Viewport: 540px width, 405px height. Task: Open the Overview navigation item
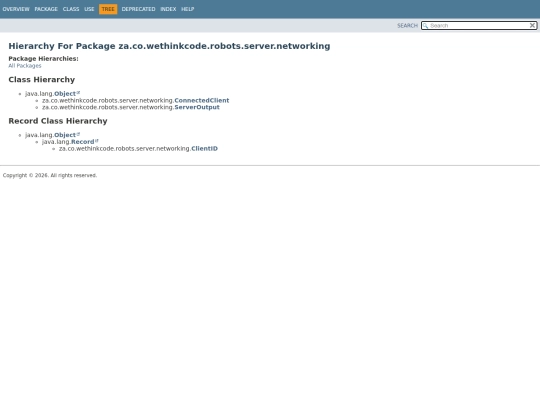pos(16,9)
